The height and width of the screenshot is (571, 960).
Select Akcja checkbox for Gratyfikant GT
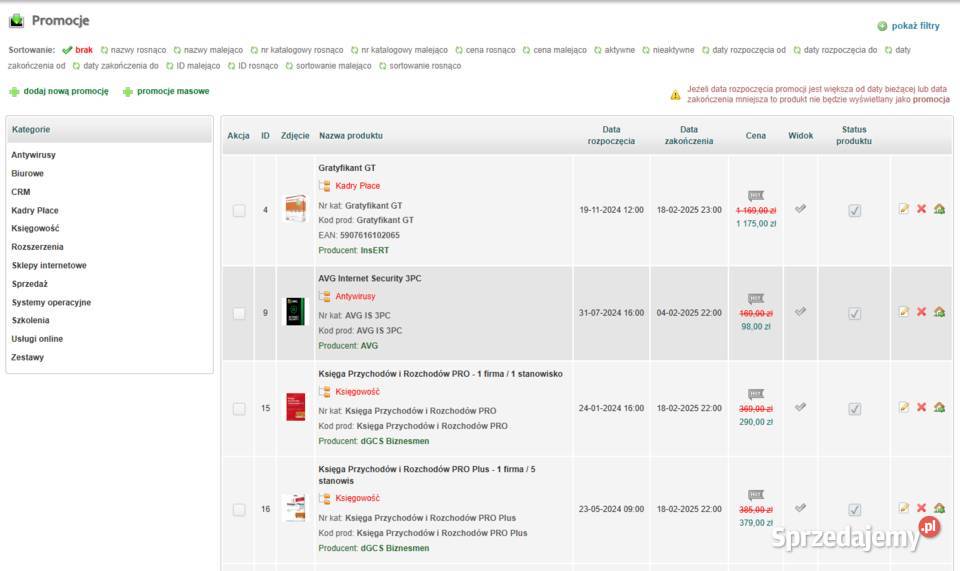pyautogui.click(x=239, y=211)
